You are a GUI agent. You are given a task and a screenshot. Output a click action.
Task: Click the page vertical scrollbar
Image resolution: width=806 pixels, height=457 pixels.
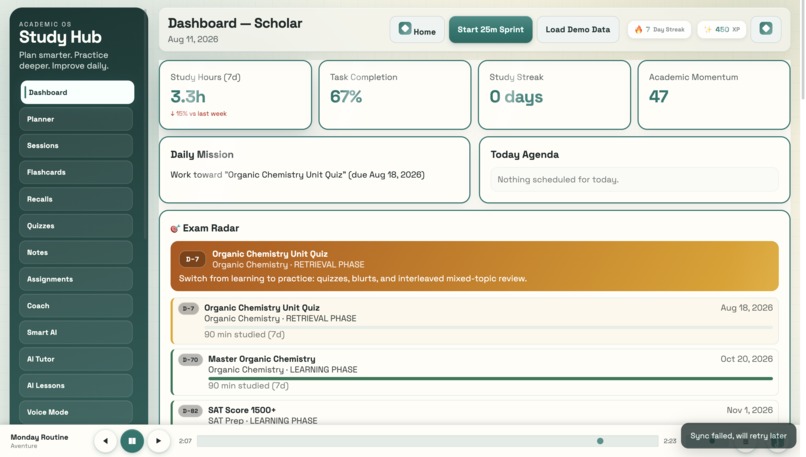(802, 51)
